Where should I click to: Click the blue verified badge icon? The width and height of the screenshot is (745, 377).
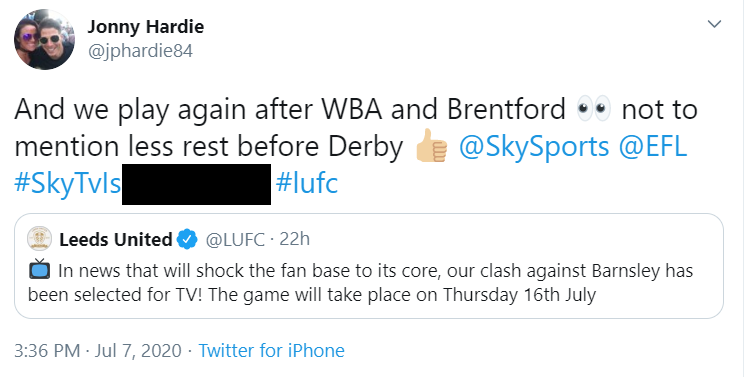tap(187, 239)
